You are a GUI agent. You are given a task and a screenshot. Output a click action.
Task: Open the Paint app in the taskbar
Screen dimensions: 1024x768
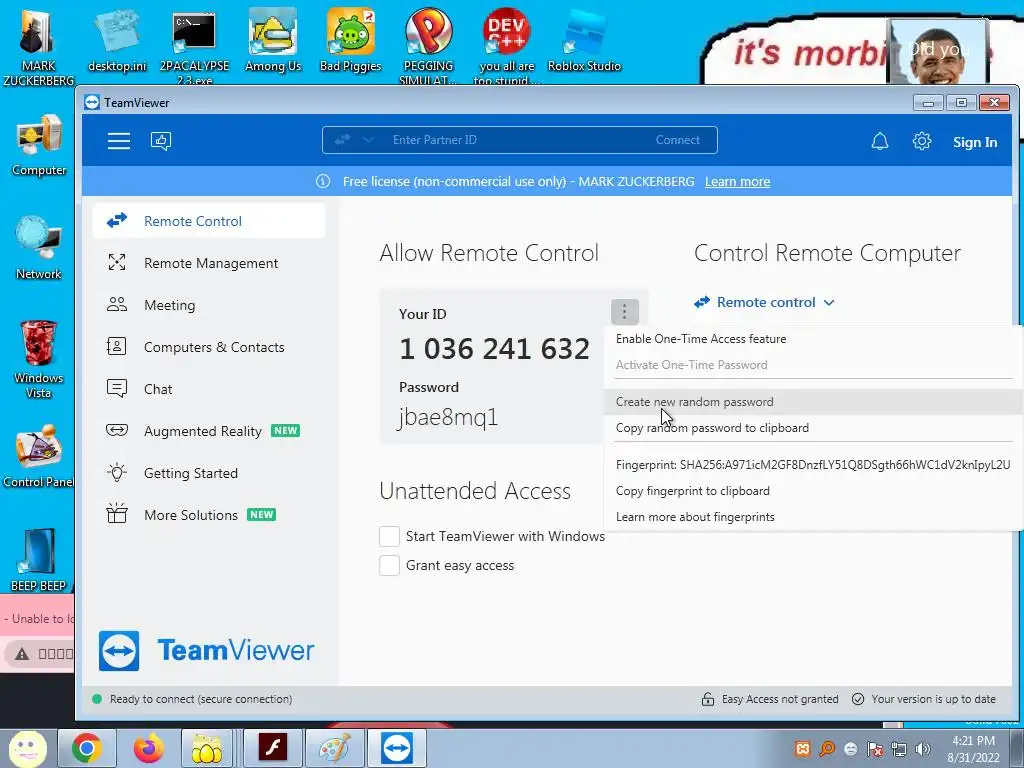click(x=334, y=748)
